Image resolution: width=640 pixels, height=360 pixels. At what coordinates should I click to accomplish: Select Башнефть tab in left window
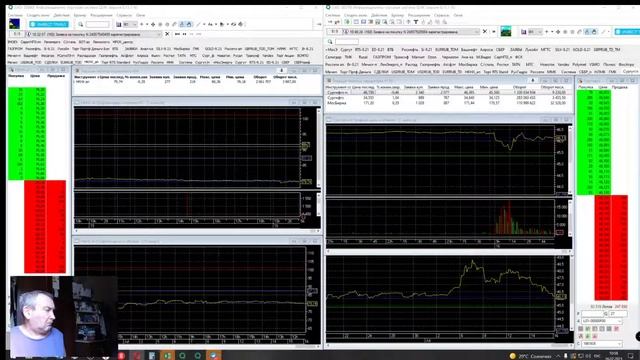click(31, 56)
